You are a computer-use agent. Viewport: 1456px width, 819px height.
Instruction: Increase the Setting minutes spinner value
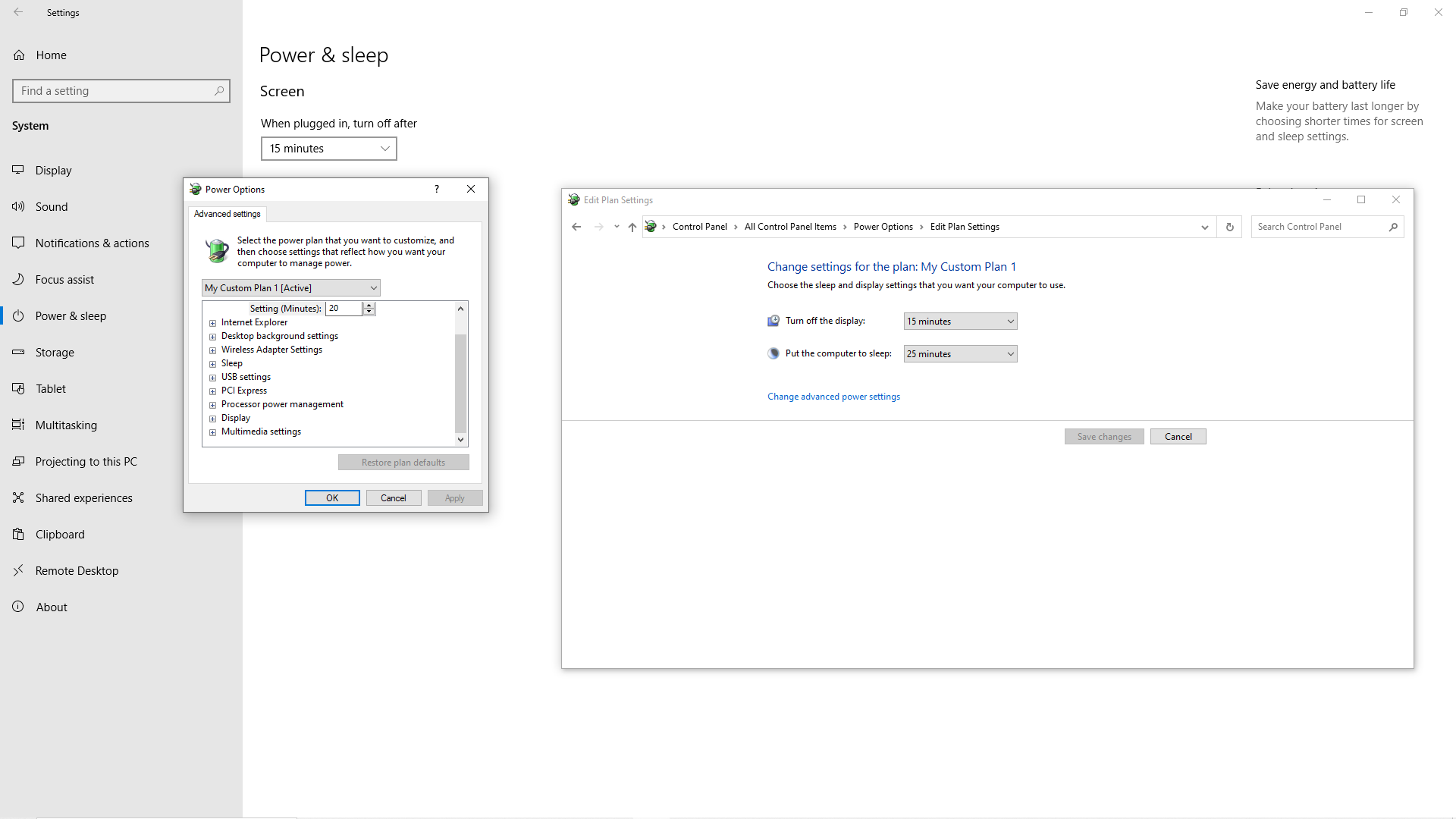[369, 305]
